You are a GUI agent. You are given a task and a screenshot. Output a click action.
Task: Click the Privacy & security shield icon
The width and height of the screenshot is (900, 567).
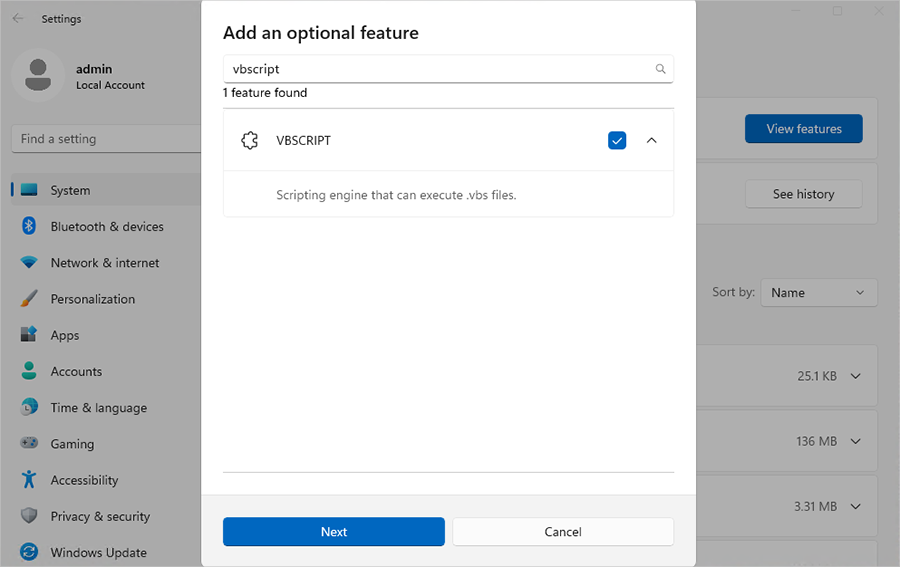(x=29, y=516)
